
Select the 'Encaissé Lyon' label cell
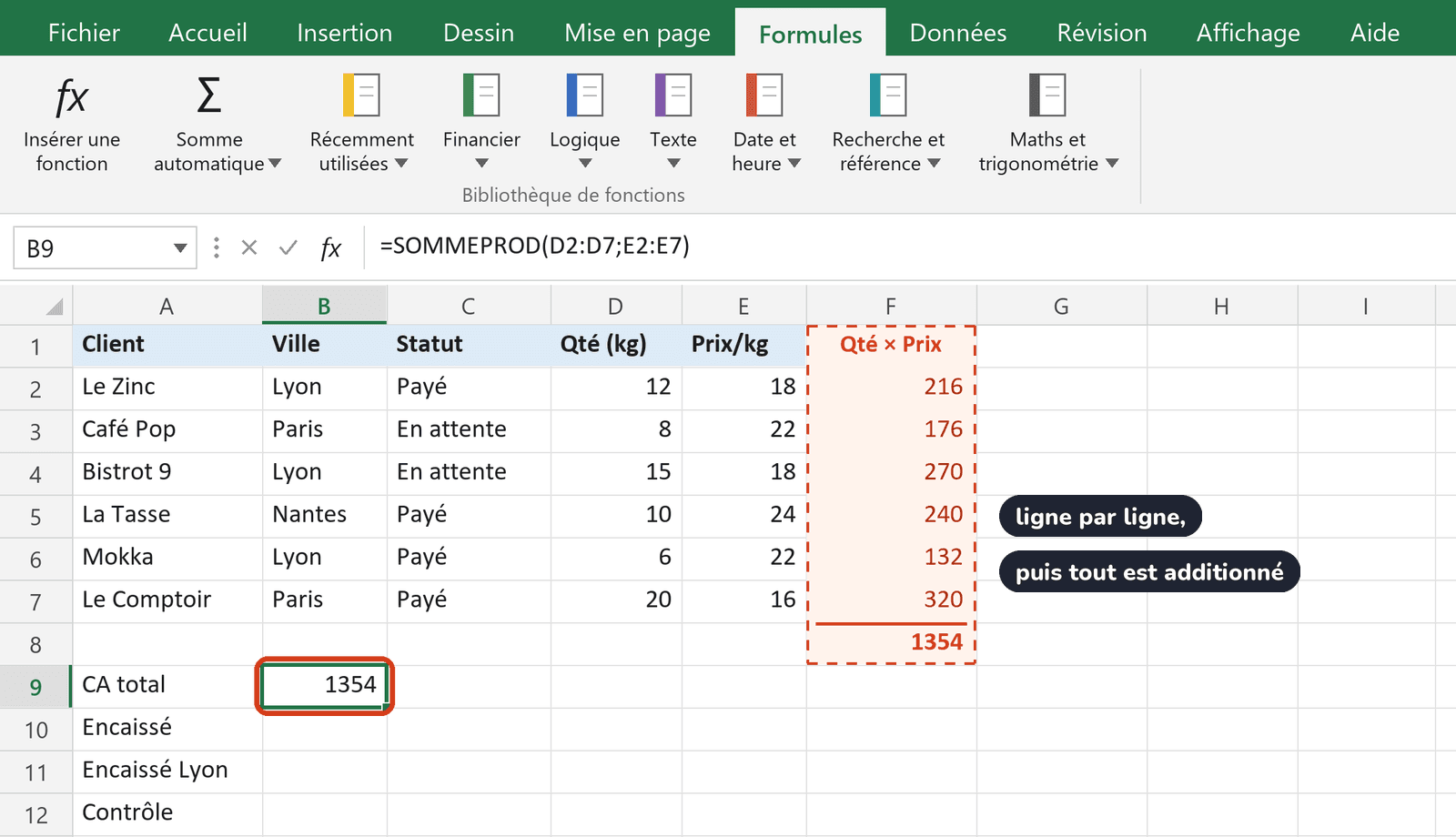[x=167, y=771]
